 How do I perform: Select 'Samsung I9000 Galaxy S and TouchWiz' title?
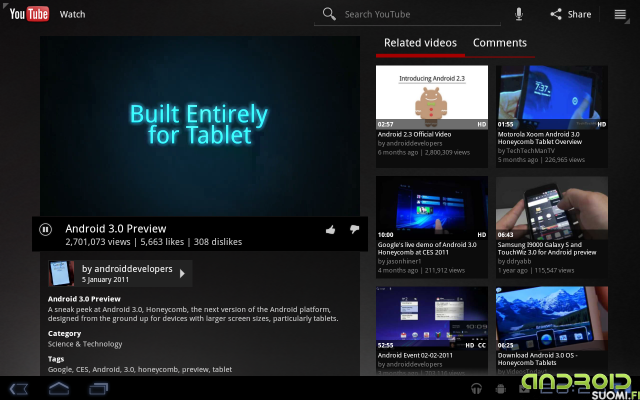click(x=547, y=249)
